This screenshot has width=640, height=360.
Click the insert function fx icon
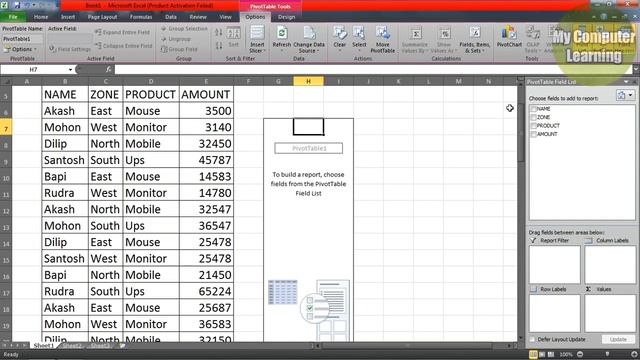point(108,69)
